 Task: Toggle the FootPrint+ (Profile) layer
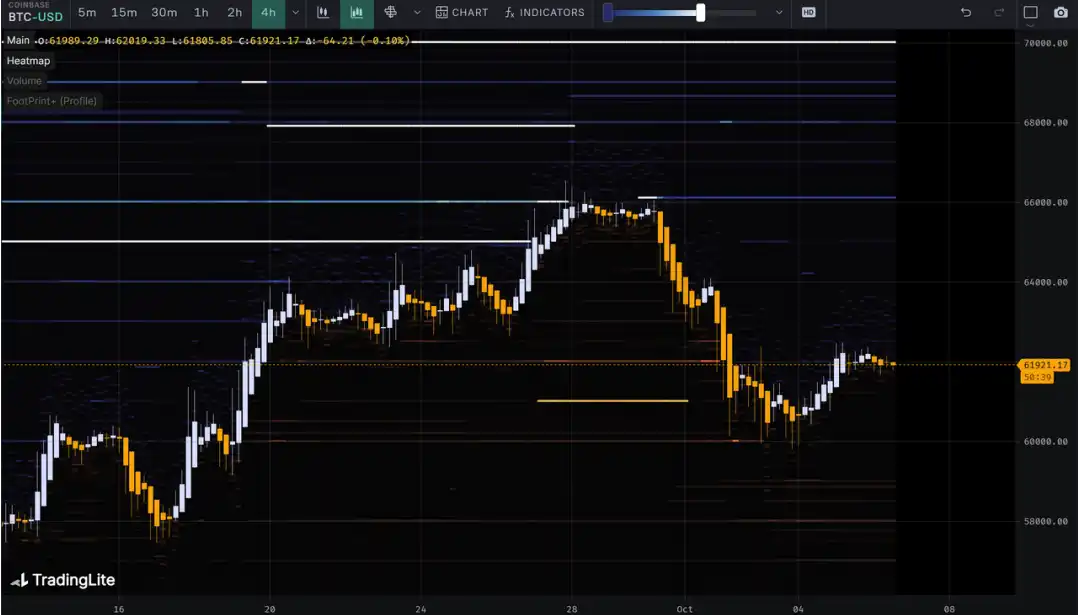tap(51, 101)
